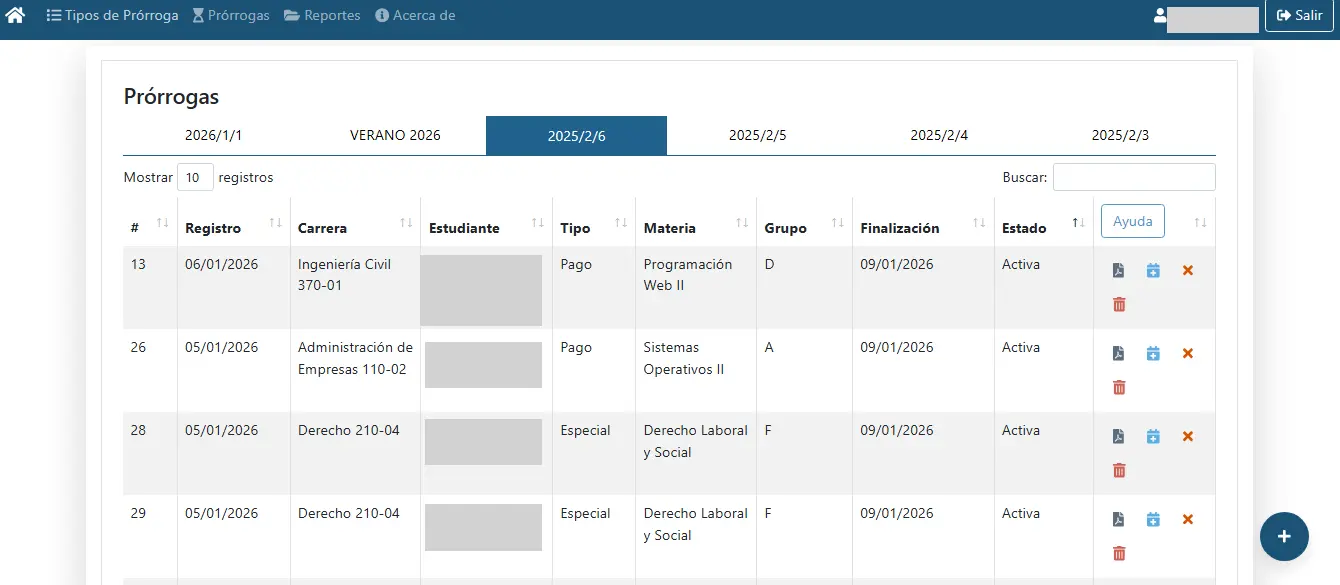Focus the Mostrar registros count field

pyautogui.click(x=195, y=177)
